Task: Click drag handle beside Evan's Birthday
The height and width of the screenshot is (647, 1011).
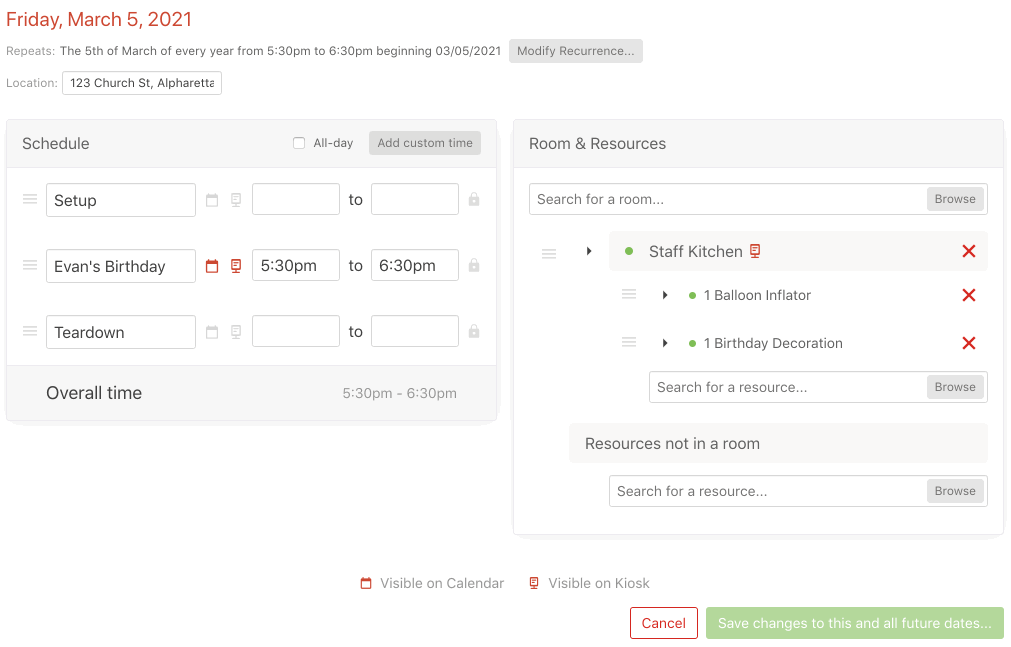Action: [x=30, y=266]
